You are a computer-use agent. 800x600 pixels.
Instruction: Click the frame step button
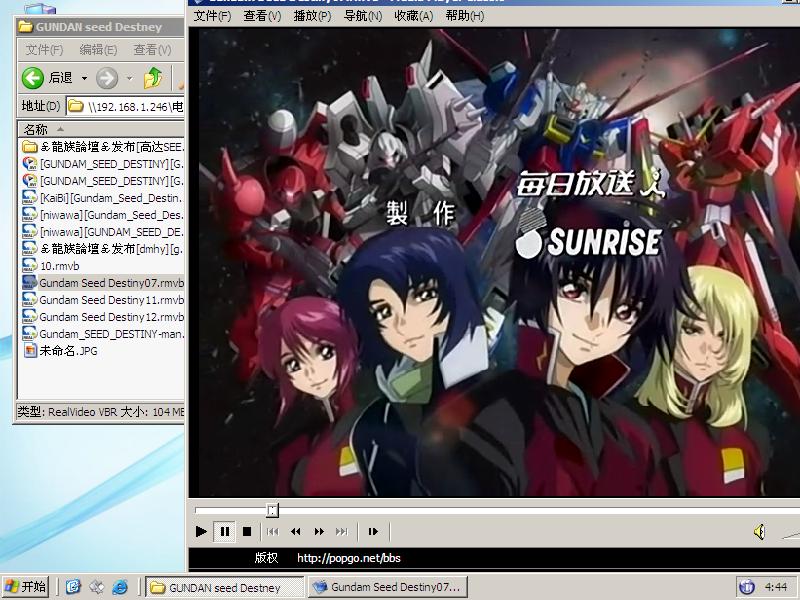coord(373,532)
